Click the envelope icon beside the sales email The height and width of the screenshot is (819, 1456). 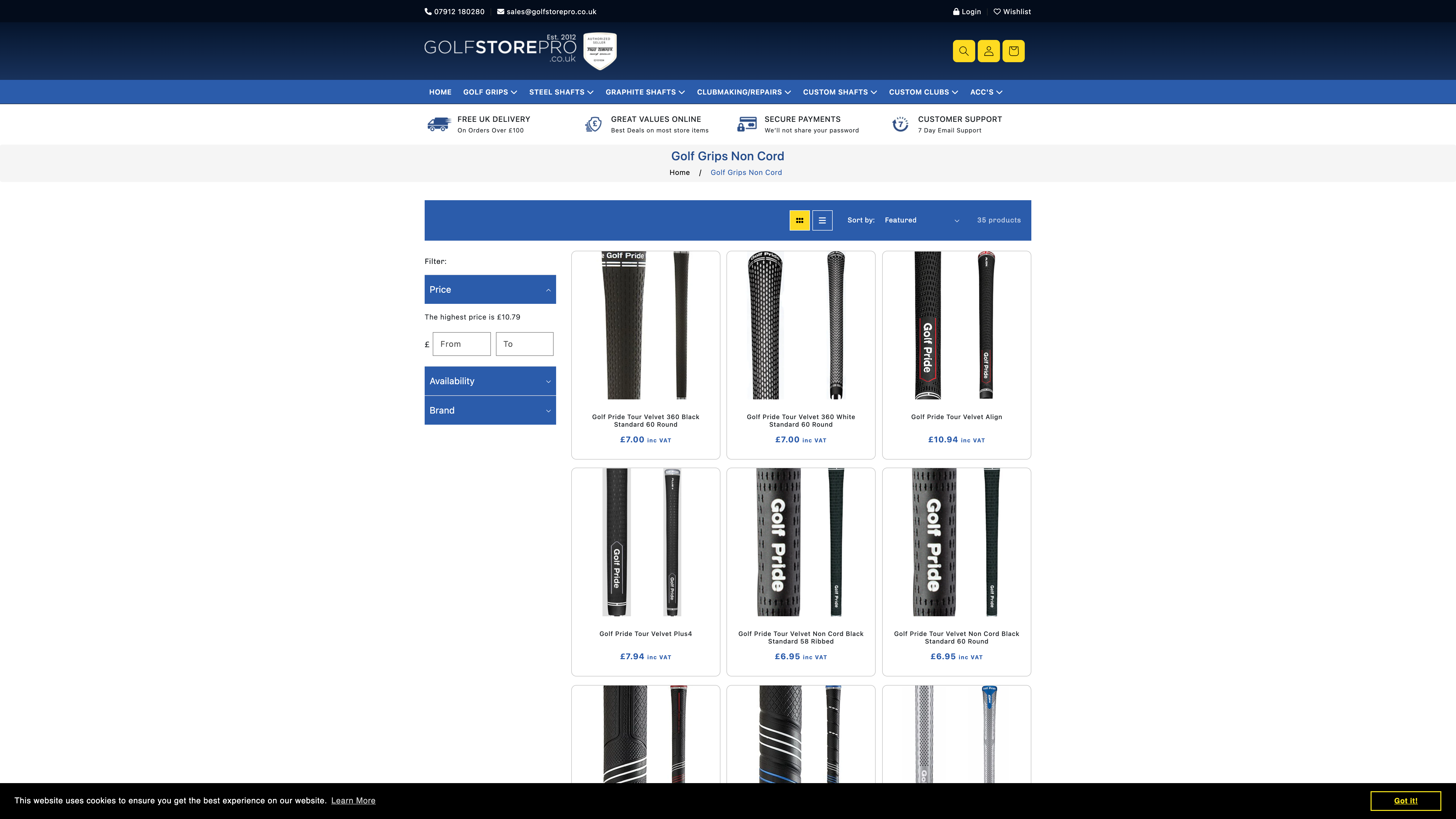[x=500, y=11]
